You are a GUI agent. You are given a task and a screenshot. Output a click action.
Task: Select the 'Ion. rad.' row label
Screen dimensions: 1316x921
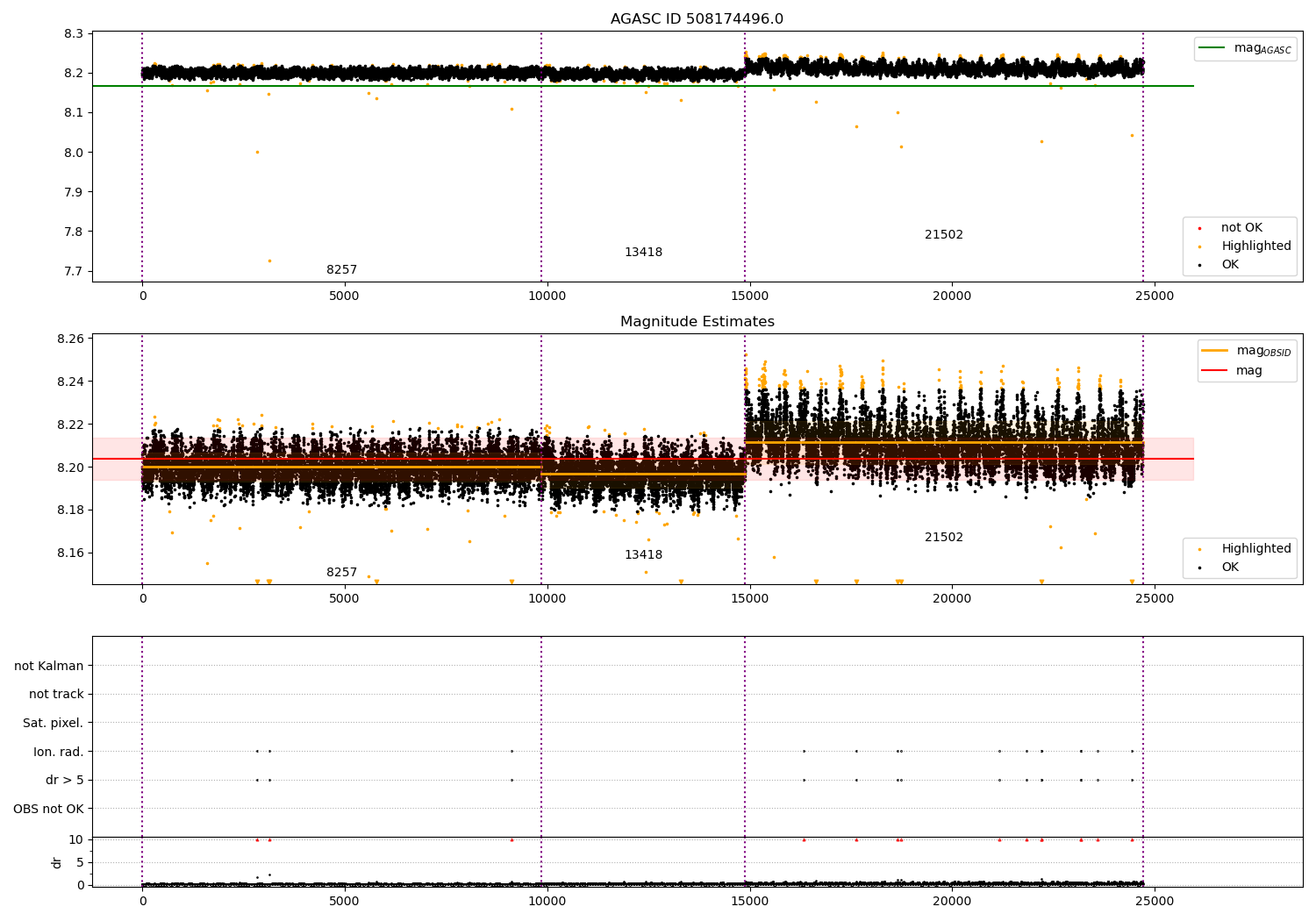pyautogui.click(x=59, y=752)
